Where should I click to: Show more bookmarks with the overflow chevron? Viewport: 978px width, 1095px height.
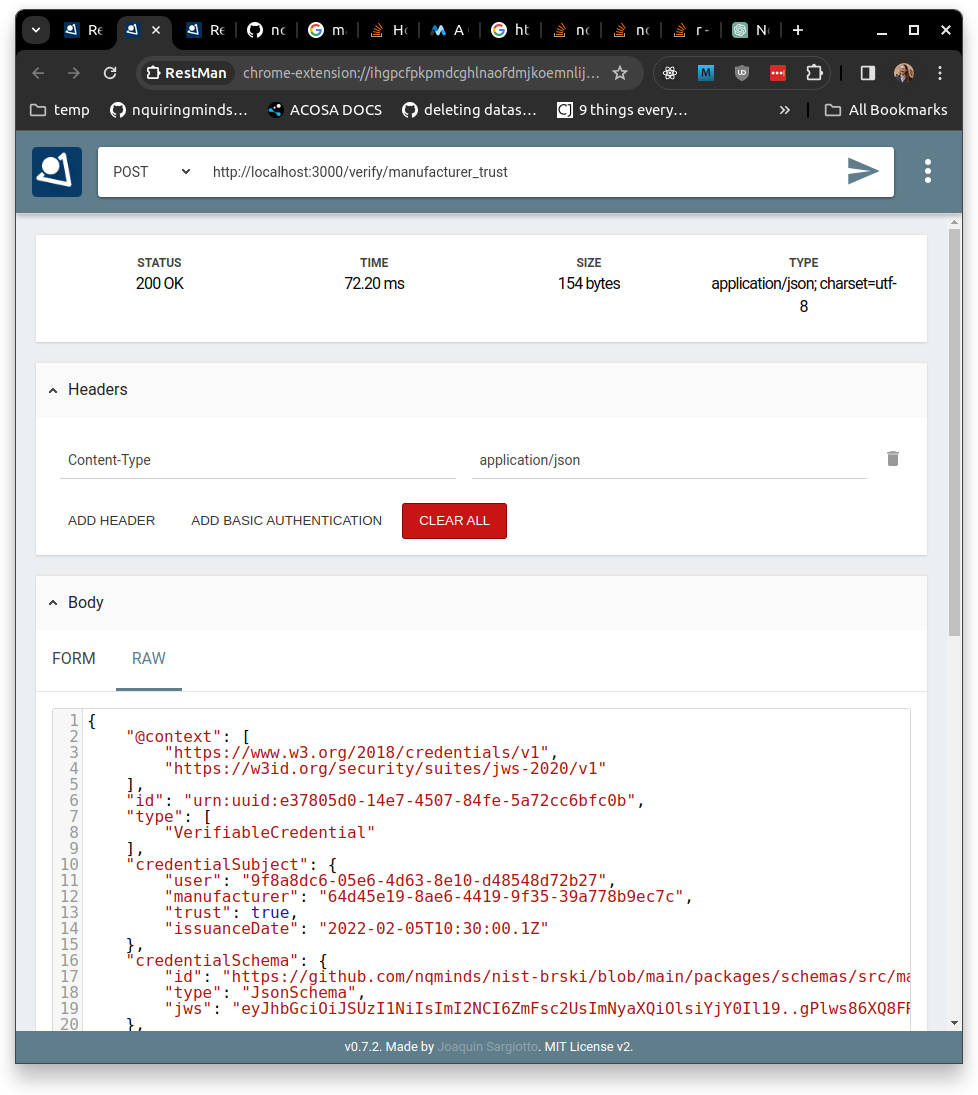(784, 110)
